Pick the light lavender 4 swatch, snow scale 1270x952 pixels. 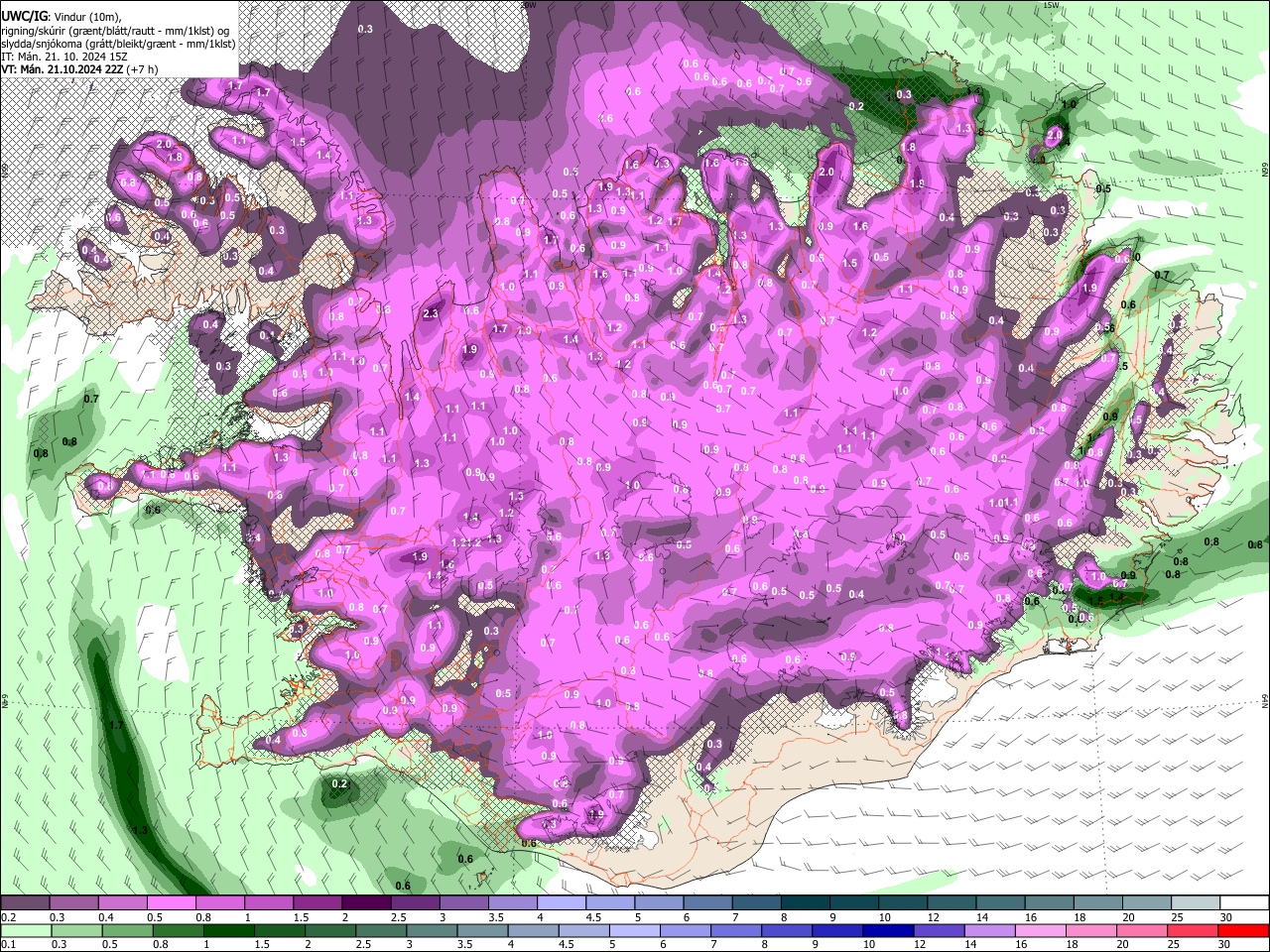tap(562, 903)
